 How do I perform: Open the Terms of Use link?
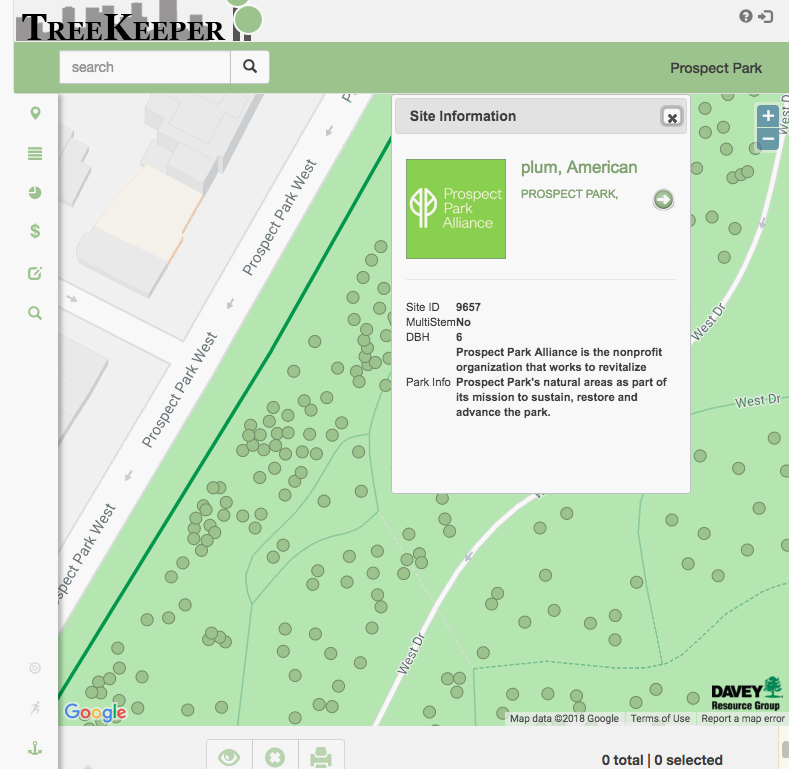pyautogui.click(x=660, y=719)
